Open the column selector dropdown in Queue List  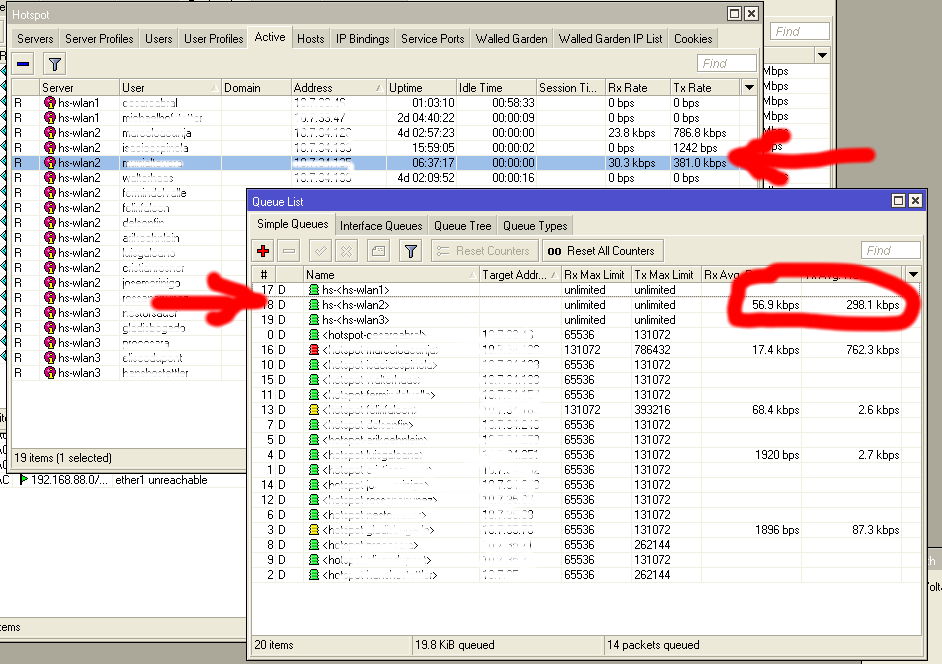coord(912,274)
